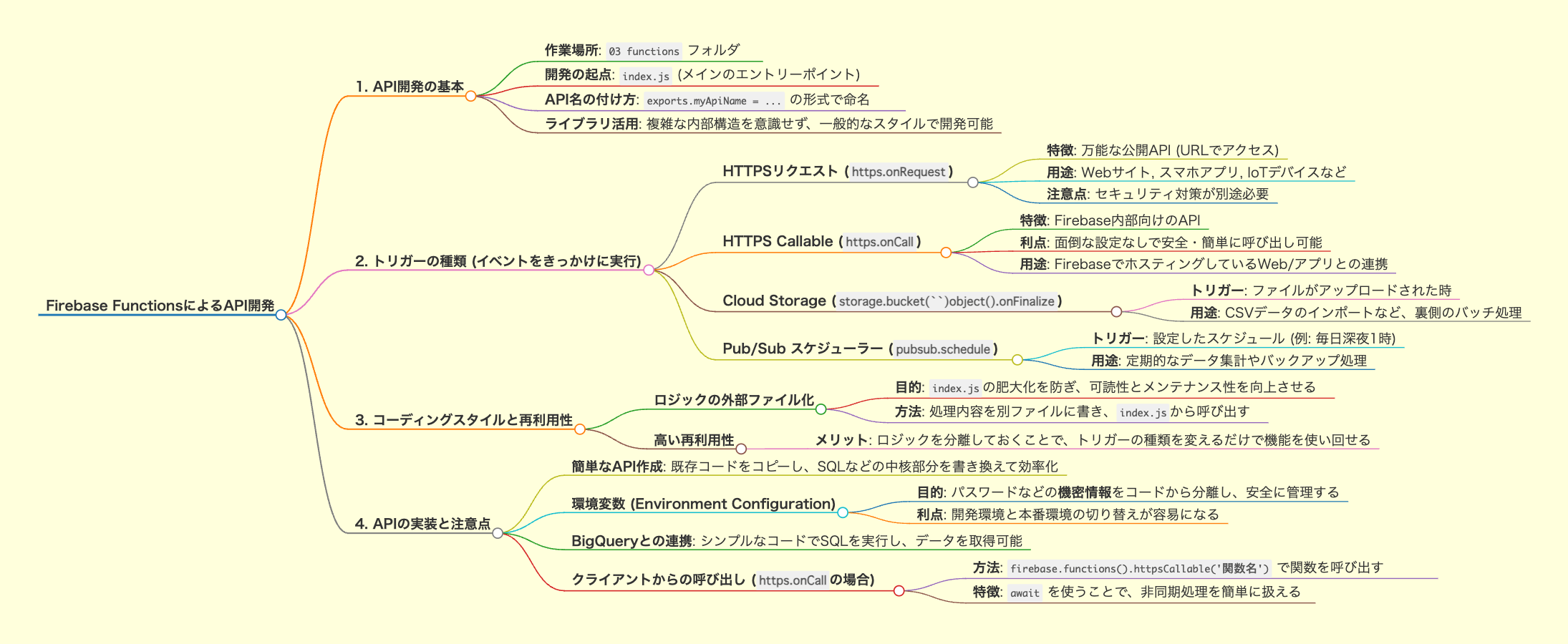This screenshot has width=1568, height=644.
Task: Select the 'Cloud Storage' onFinalize node
Action: click(893, 301)
